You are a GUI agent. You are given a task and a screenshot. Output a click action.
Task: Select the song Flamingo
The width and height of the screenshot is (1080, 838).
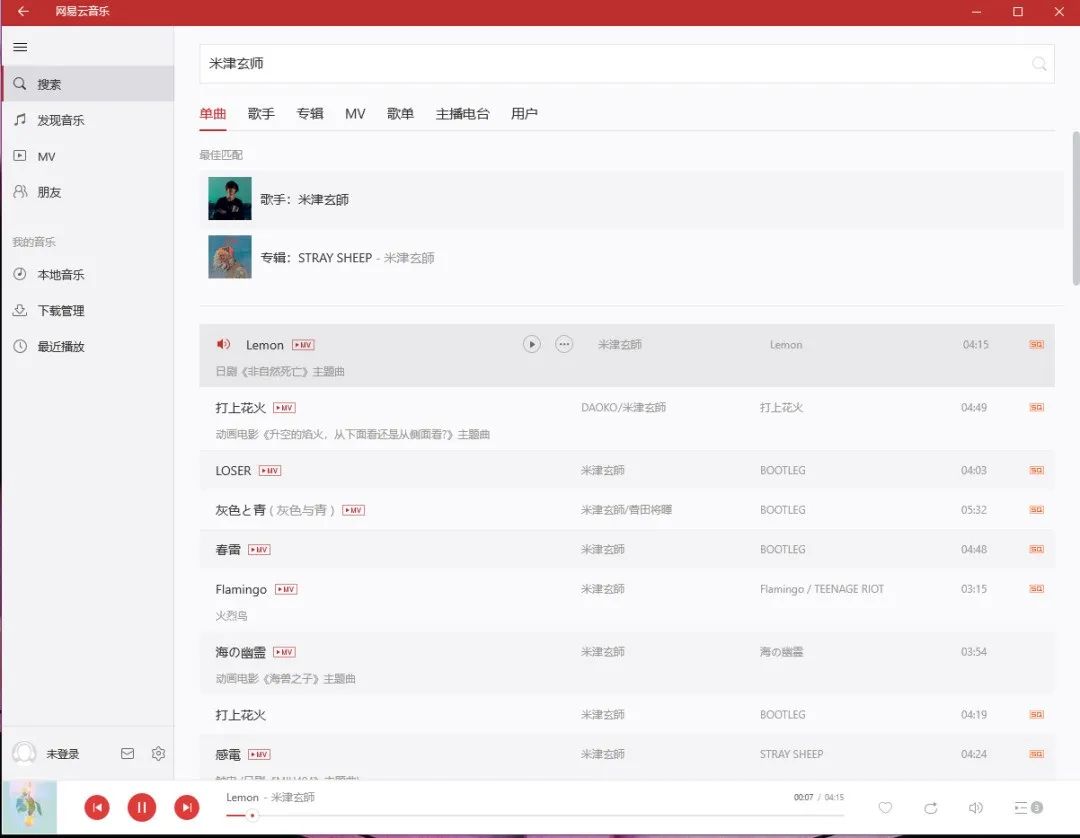(241, 589)
